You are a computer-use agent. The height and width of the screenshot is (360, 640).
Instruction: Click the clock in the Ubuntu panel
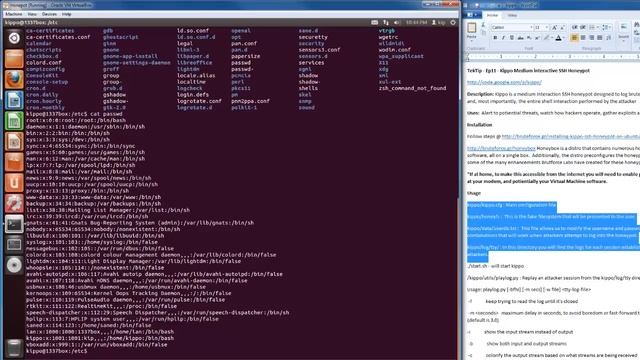(x=416, y=22)
